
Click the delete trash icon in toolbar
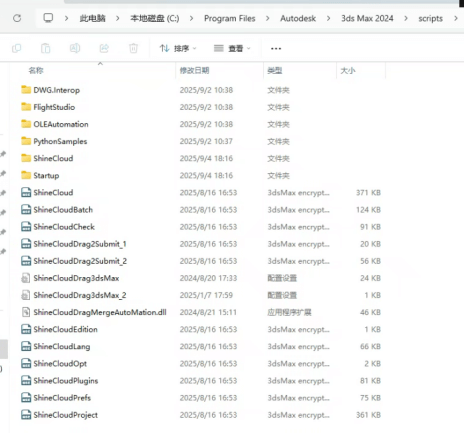tap(133, 49)
